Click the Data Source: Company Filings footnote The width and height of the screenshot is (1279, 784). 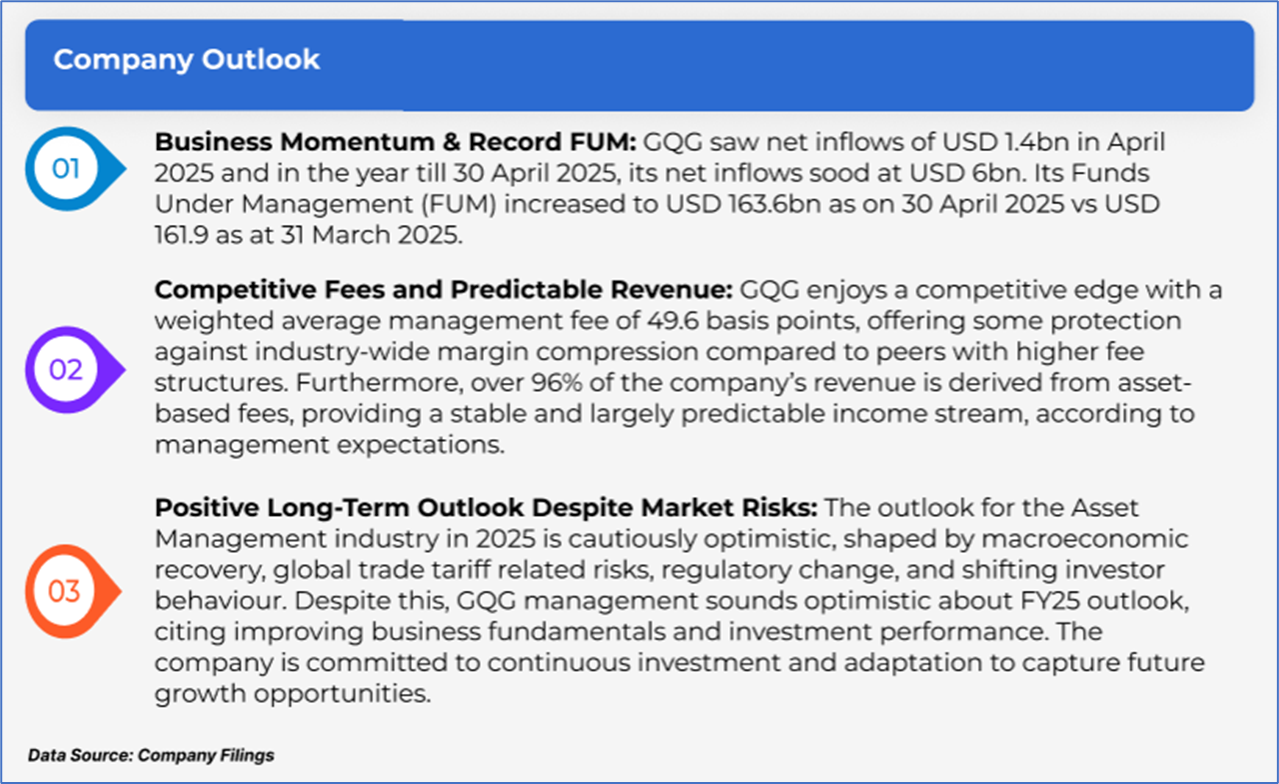tap(151, 755)
